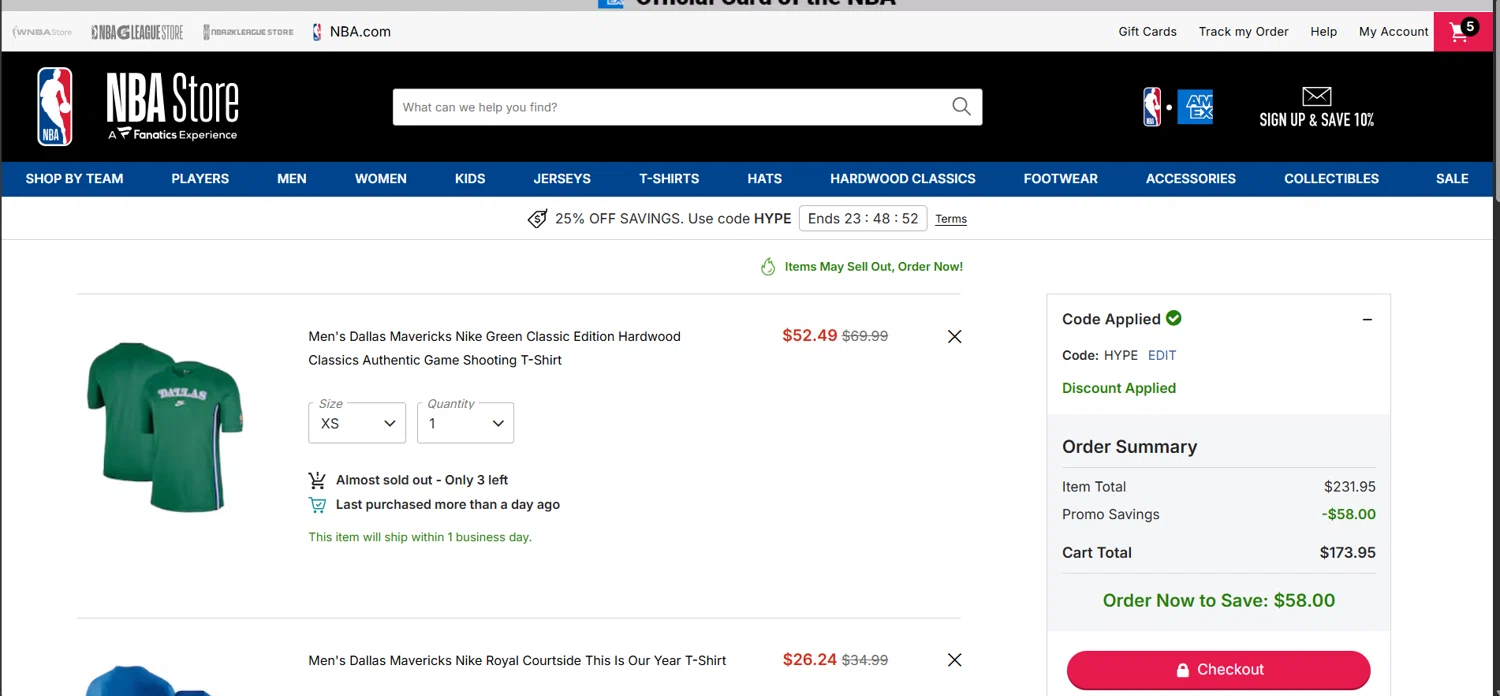Click the cart icon beside Almost sold out
The height and width of the screenshot is (696, 1500).
(x=317, y=480)
